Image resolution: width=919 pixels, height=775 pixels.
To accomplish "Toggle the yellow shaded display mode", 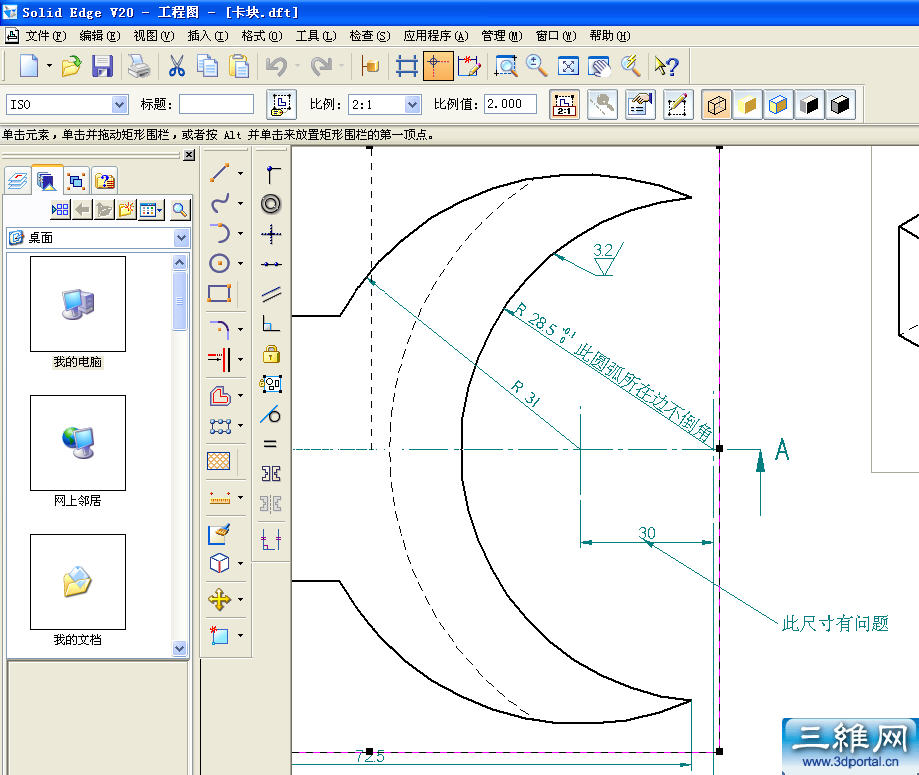I will tap(747, 105).
